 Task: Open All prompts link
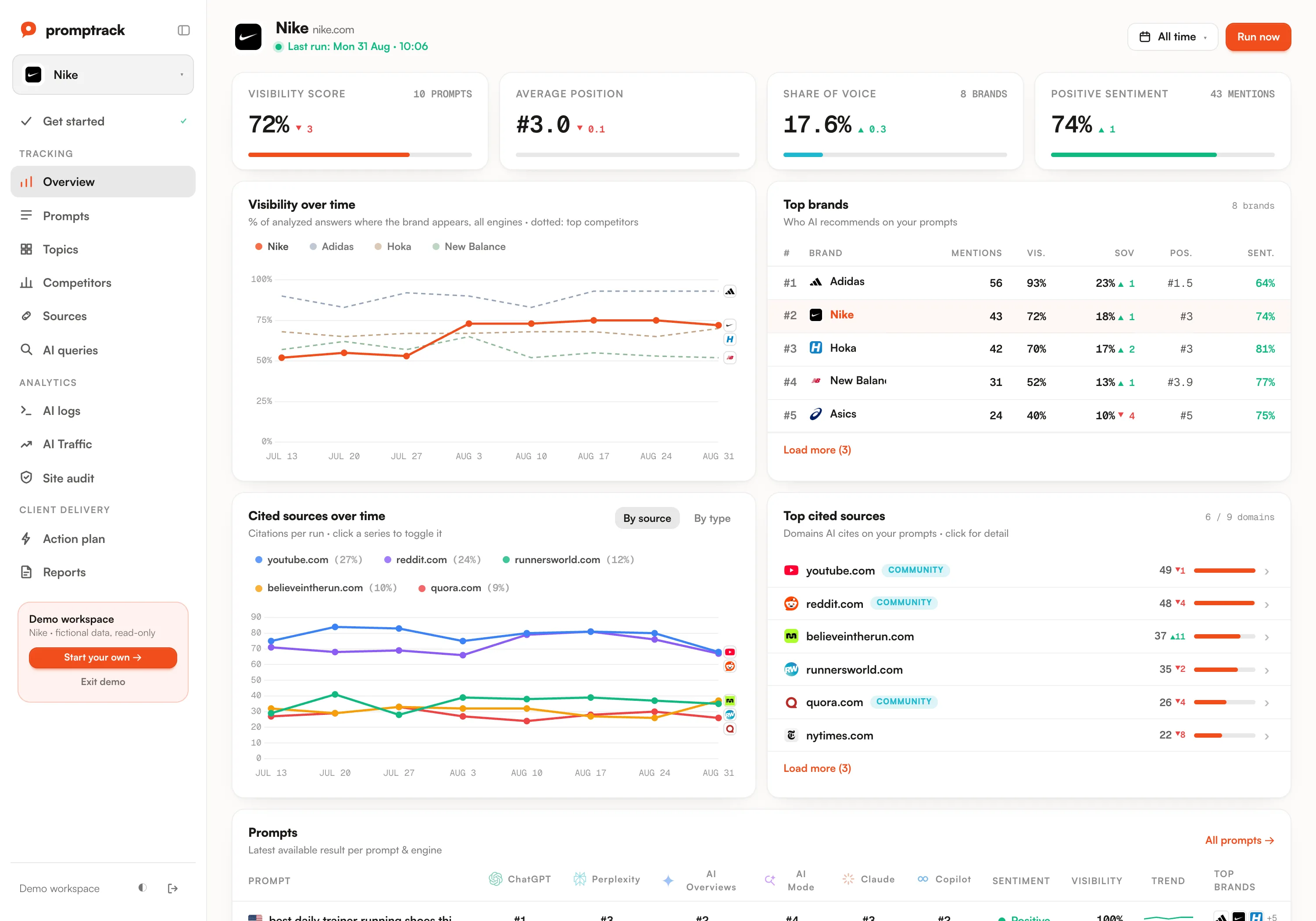[1239, 840]
